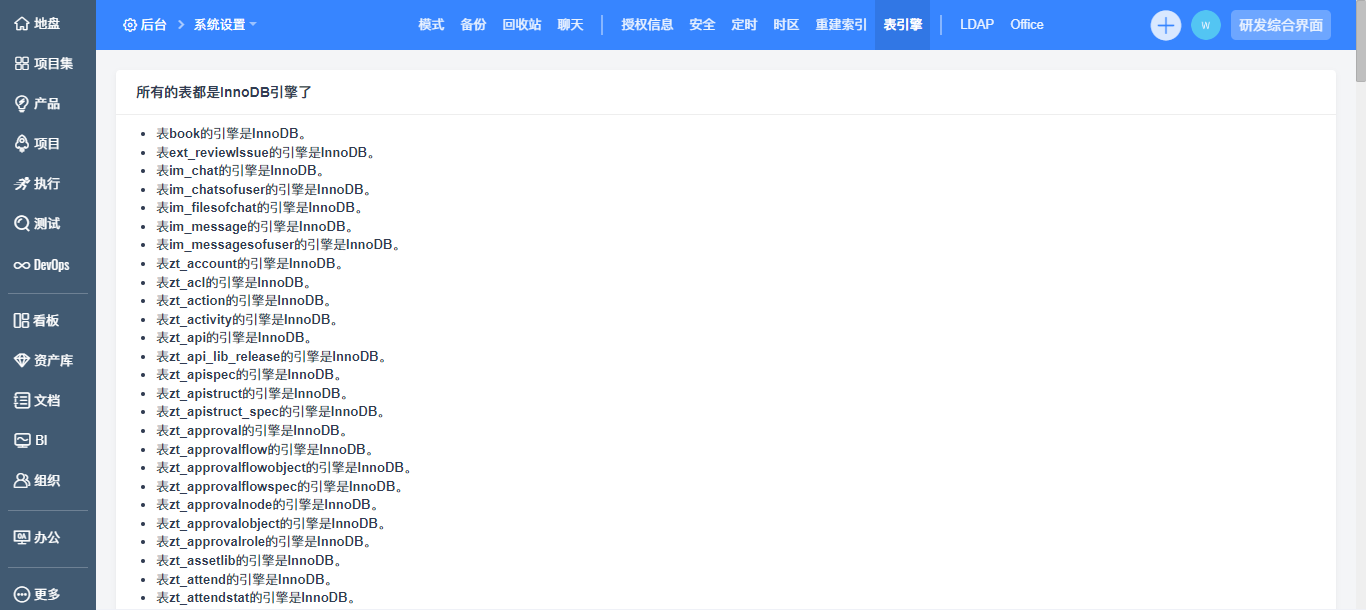Open the BI chart icon
This screenshot has width=1366, height=610.
pos(21,441)
